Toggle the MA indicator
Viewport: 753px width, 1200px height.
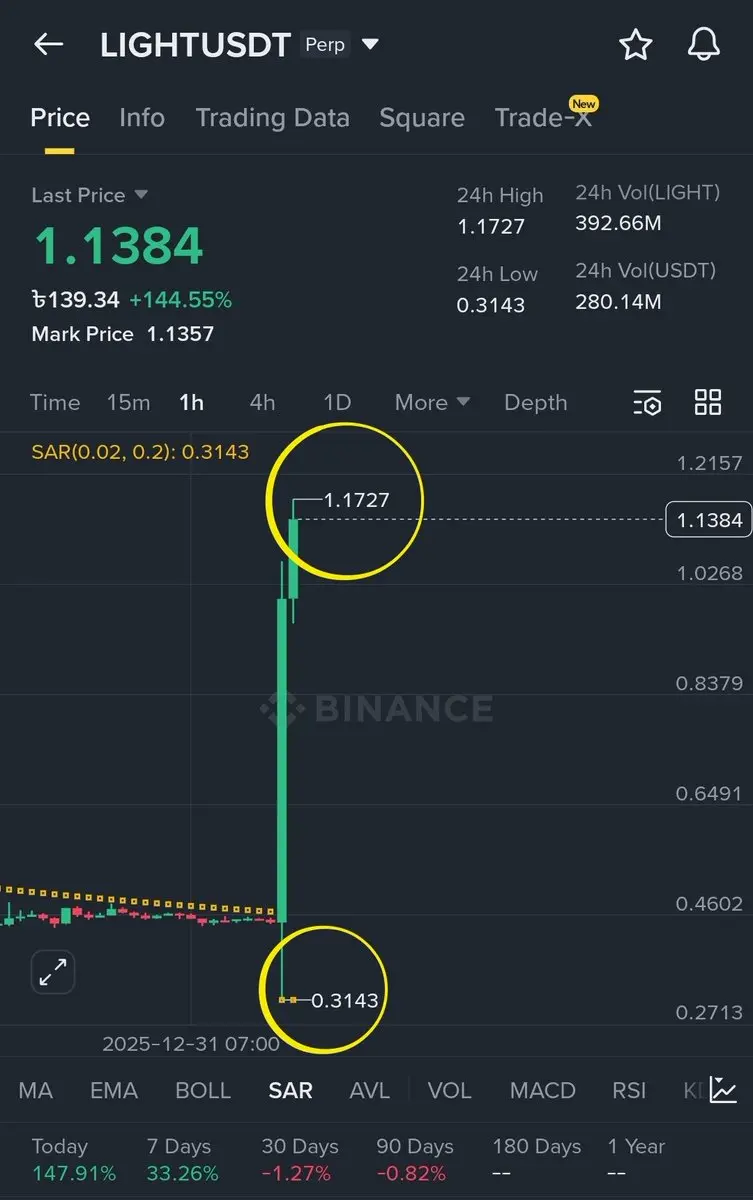[x=36, y=1090]
